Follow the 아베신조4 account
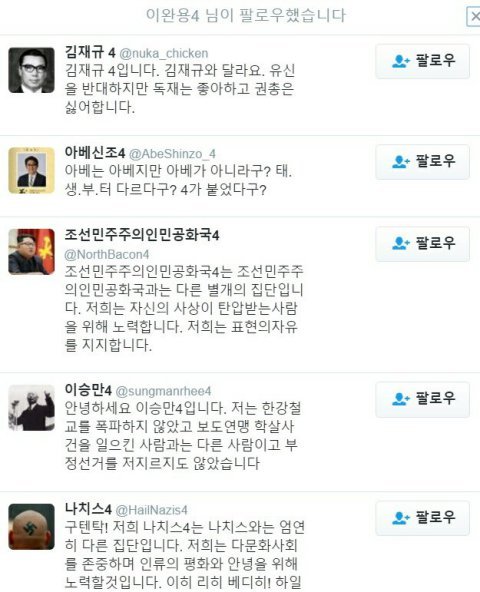Image resolution: width=480 pixels, height=592 pixels. [x=423, y=162]
